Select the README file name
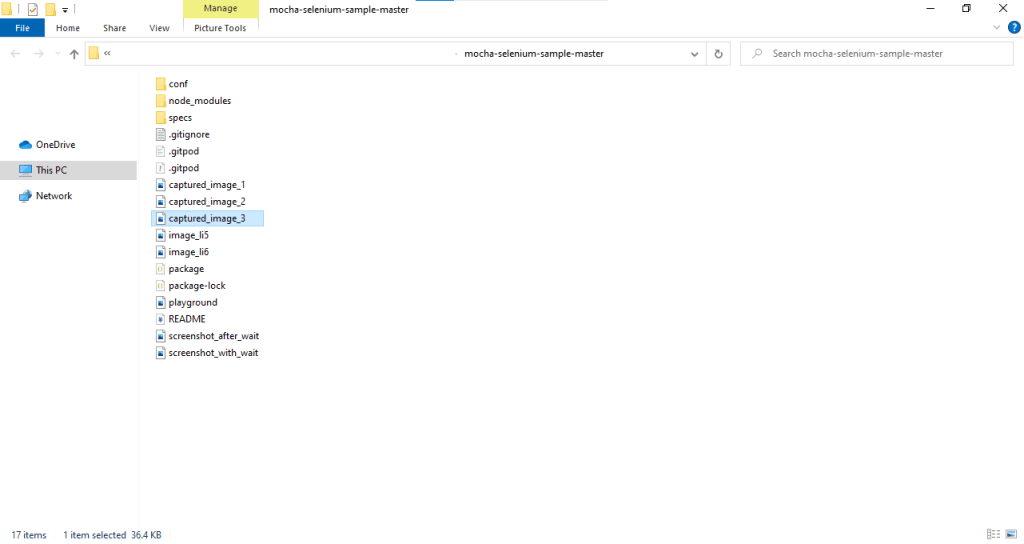This screenshot has height=544, width=1024. click(x=187, y=319)
